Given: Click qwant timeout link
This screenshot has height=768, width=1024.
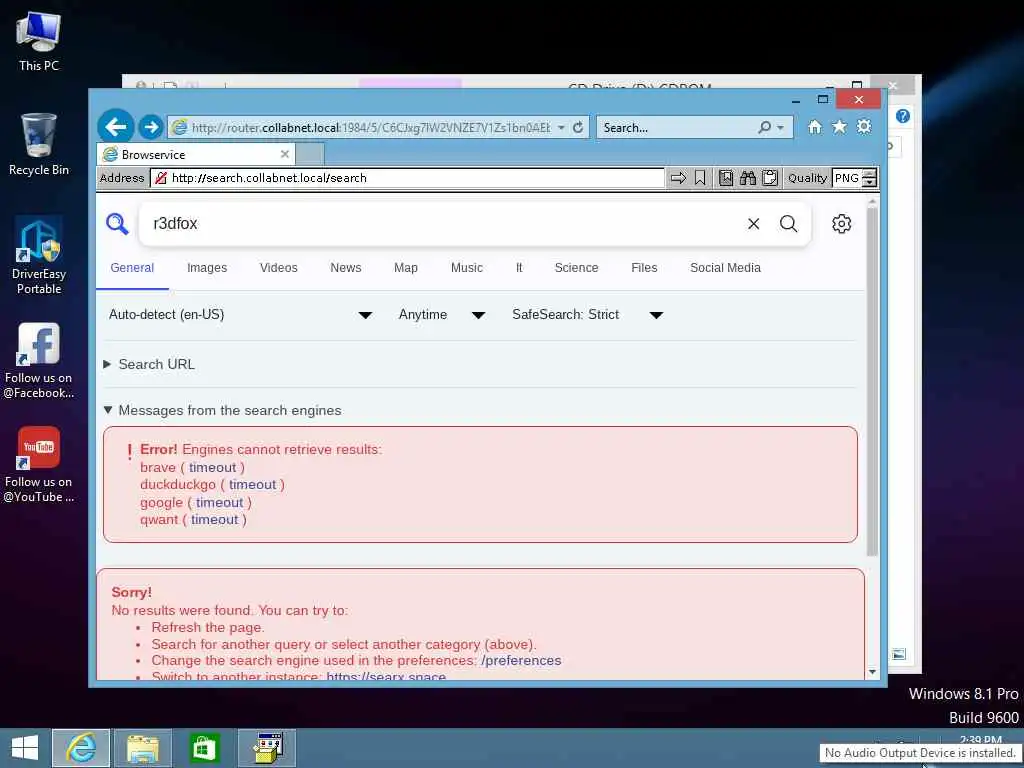Looking at the screenshot, I should [x=214, y=520].
